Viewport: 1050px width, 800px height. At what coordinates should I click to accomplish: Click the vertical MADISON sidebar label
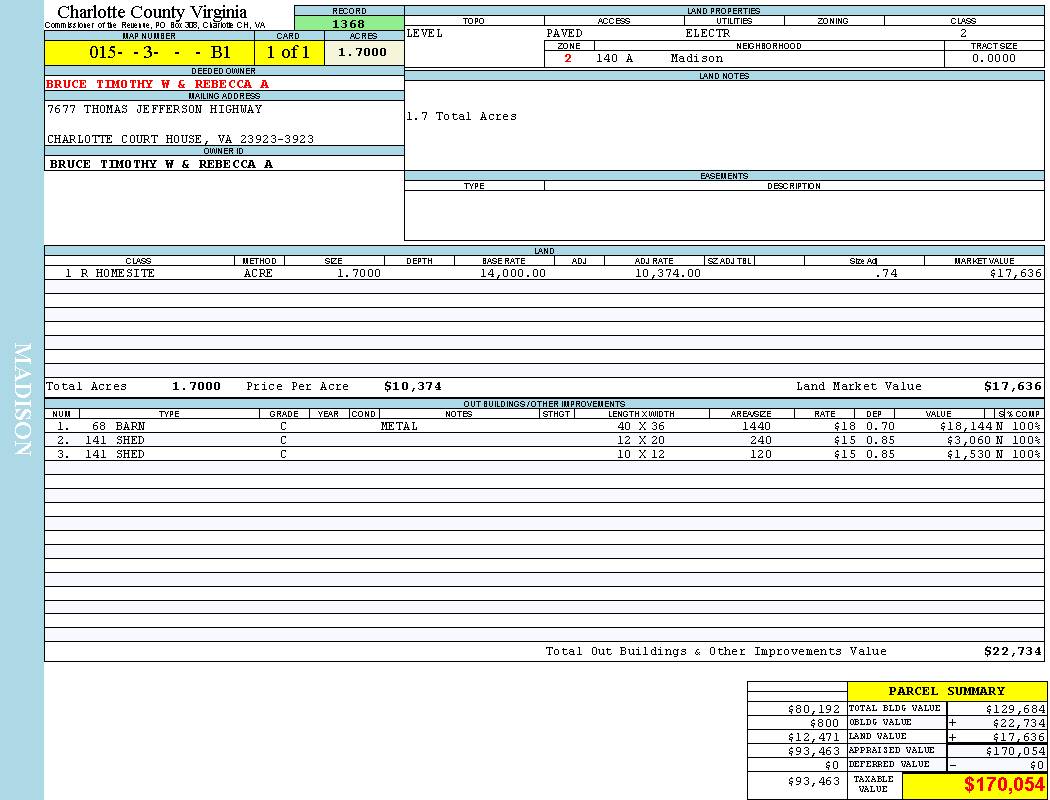(22, 400)
